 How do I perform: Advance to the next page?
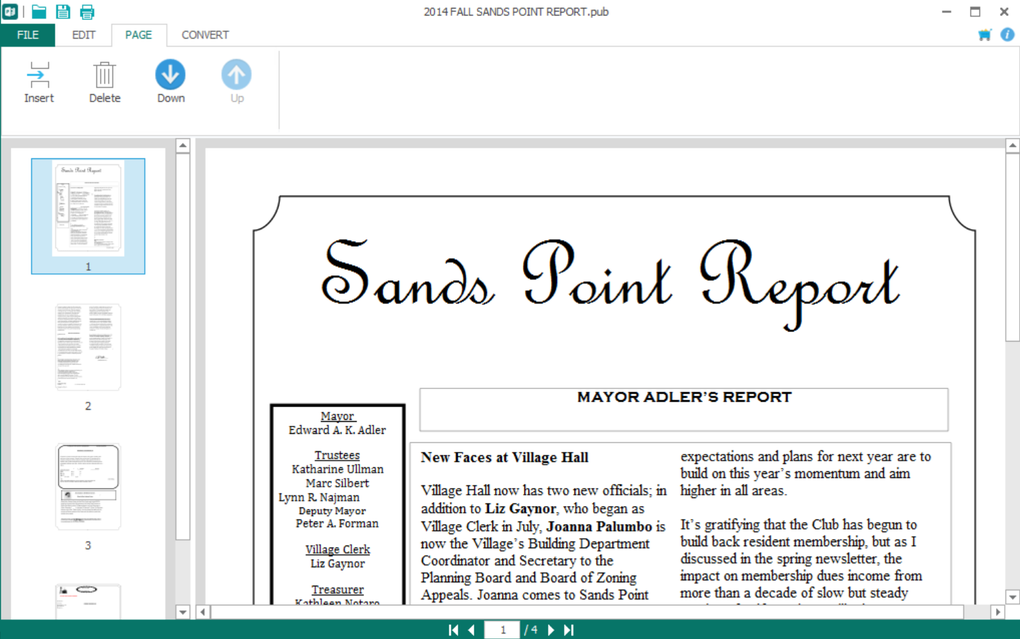[551, 630]
